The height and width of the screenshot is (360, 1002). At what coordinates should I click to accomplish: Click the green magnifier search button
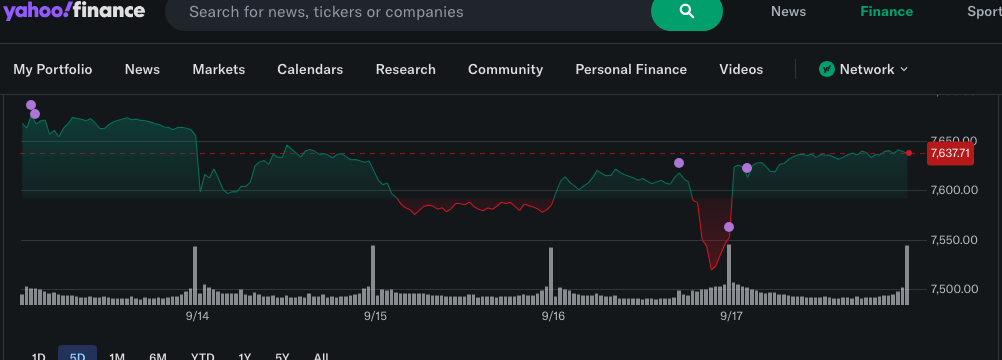(x=686, y=12)
